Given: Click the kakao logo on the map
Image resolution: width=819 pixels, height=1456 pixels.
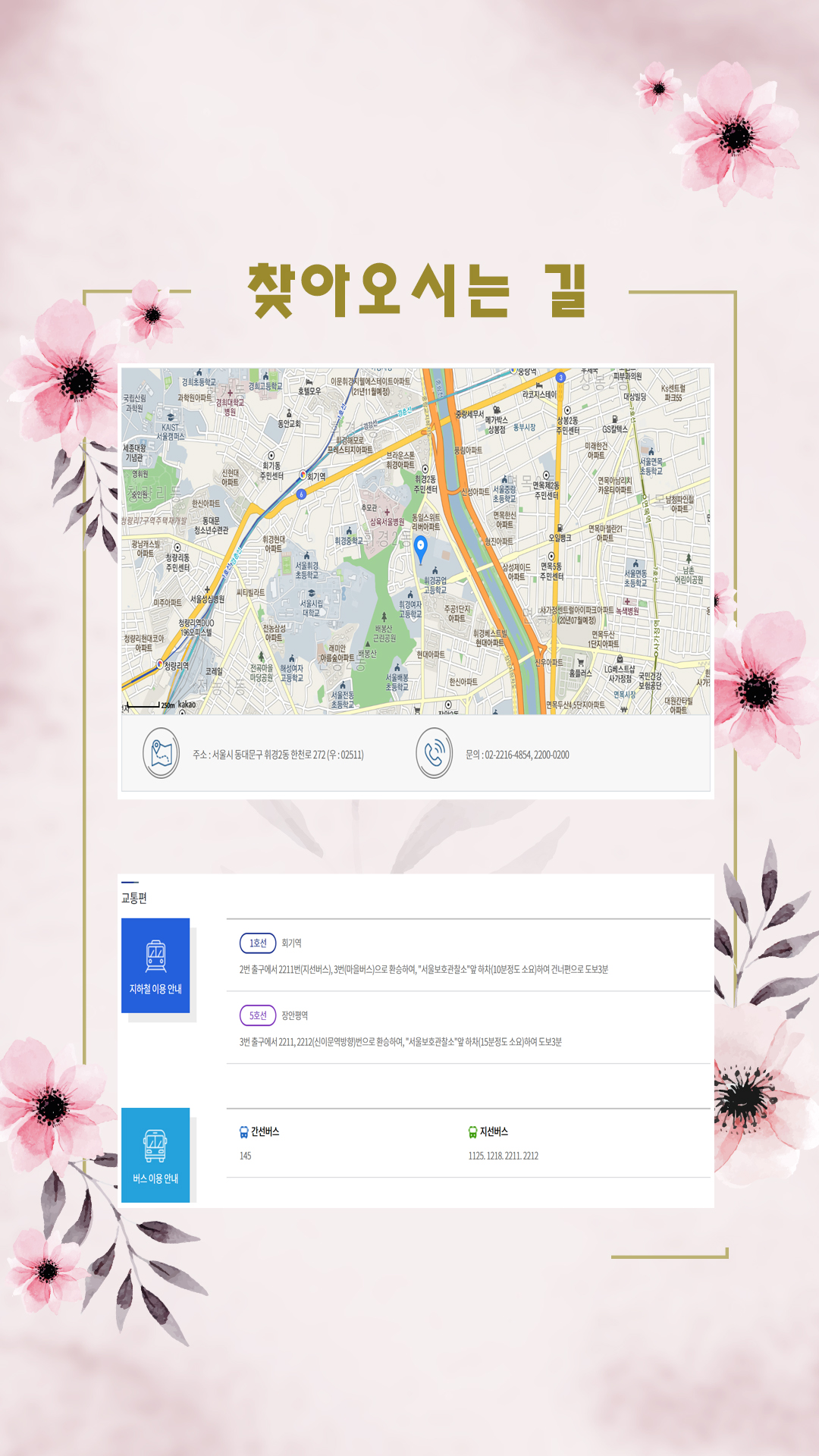Looking at the screenshot, I should click(x=187, y=704).
